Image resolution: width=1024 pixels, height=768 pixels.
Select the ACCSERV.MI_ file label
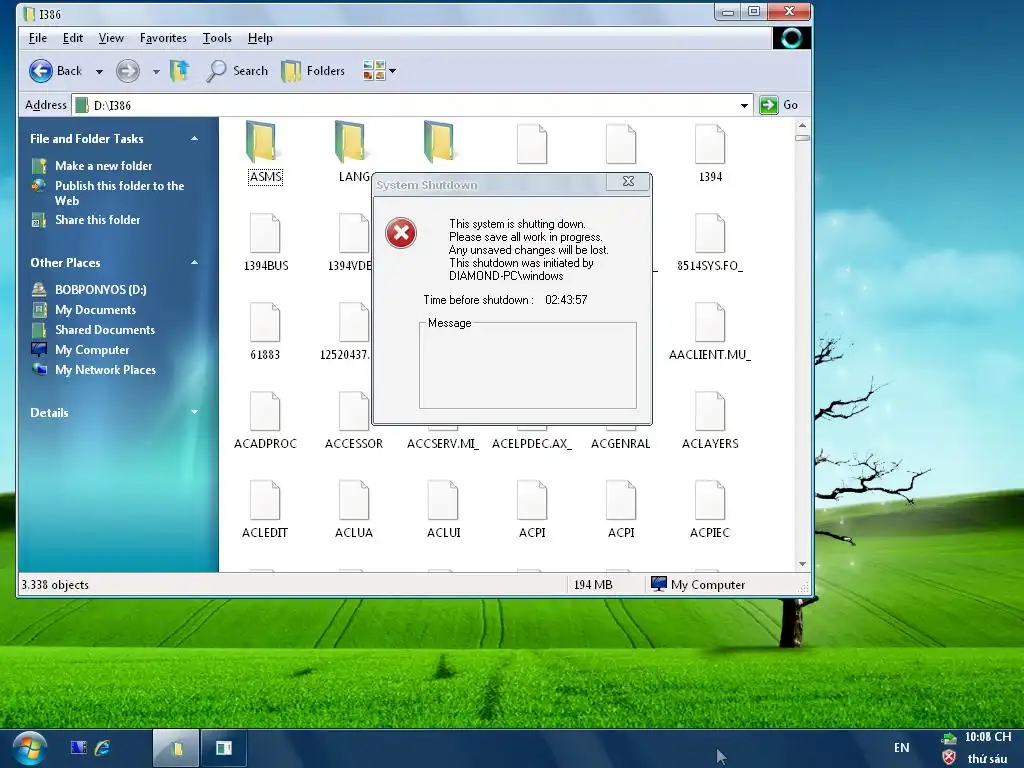coord(443,443)
